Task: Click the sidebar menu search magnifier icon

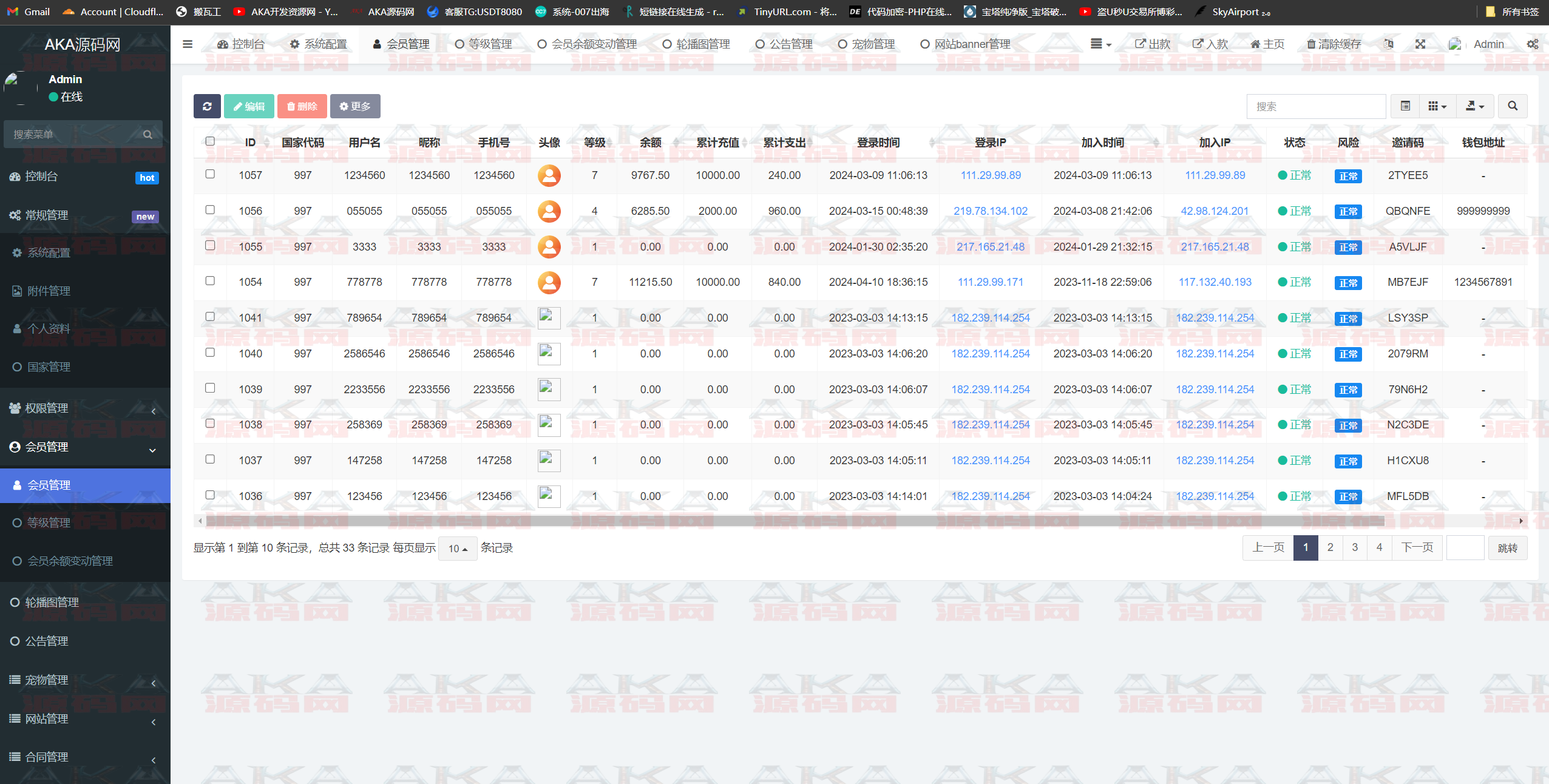Action: pyautogui.click(x=147, y=134)
